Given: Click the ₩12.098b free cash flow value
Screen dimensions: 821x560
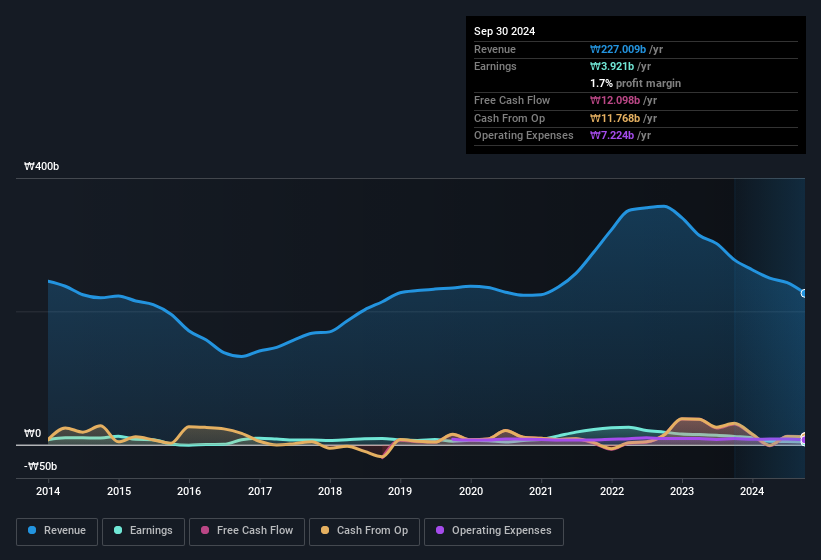Looking at the screenshot, I should point(615,100).
